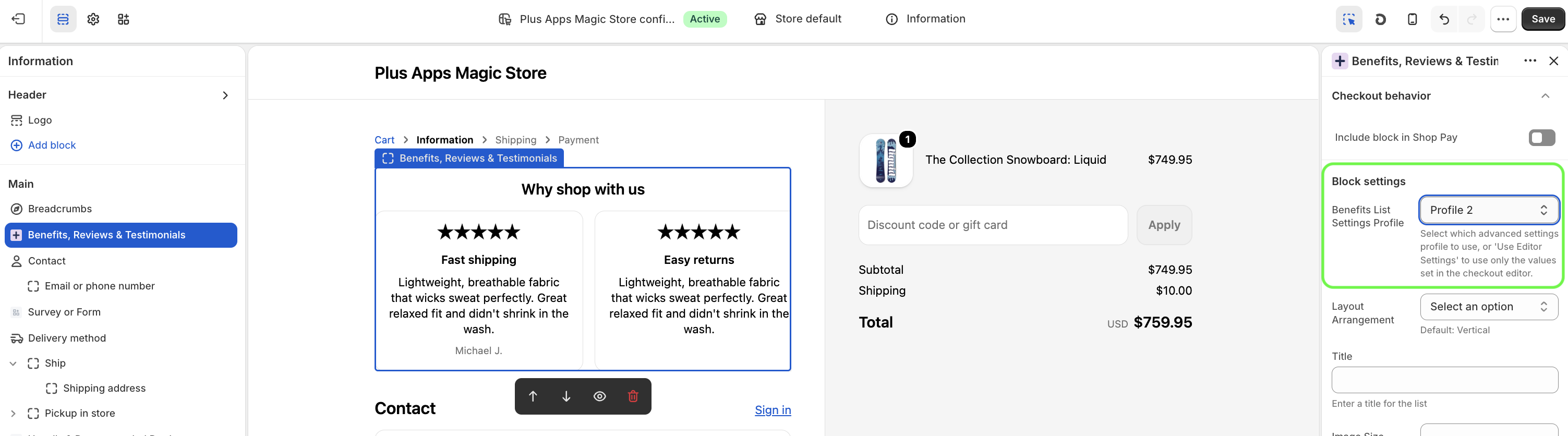Click the exit editor icon
Viewport: 1568px width, 436px height.
coord(18,19)
